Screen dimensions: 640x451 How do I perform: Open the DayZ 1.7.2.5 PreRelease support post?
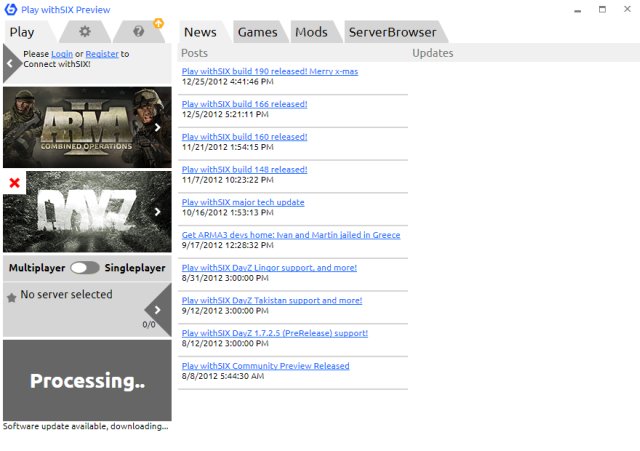click(275, 333)
